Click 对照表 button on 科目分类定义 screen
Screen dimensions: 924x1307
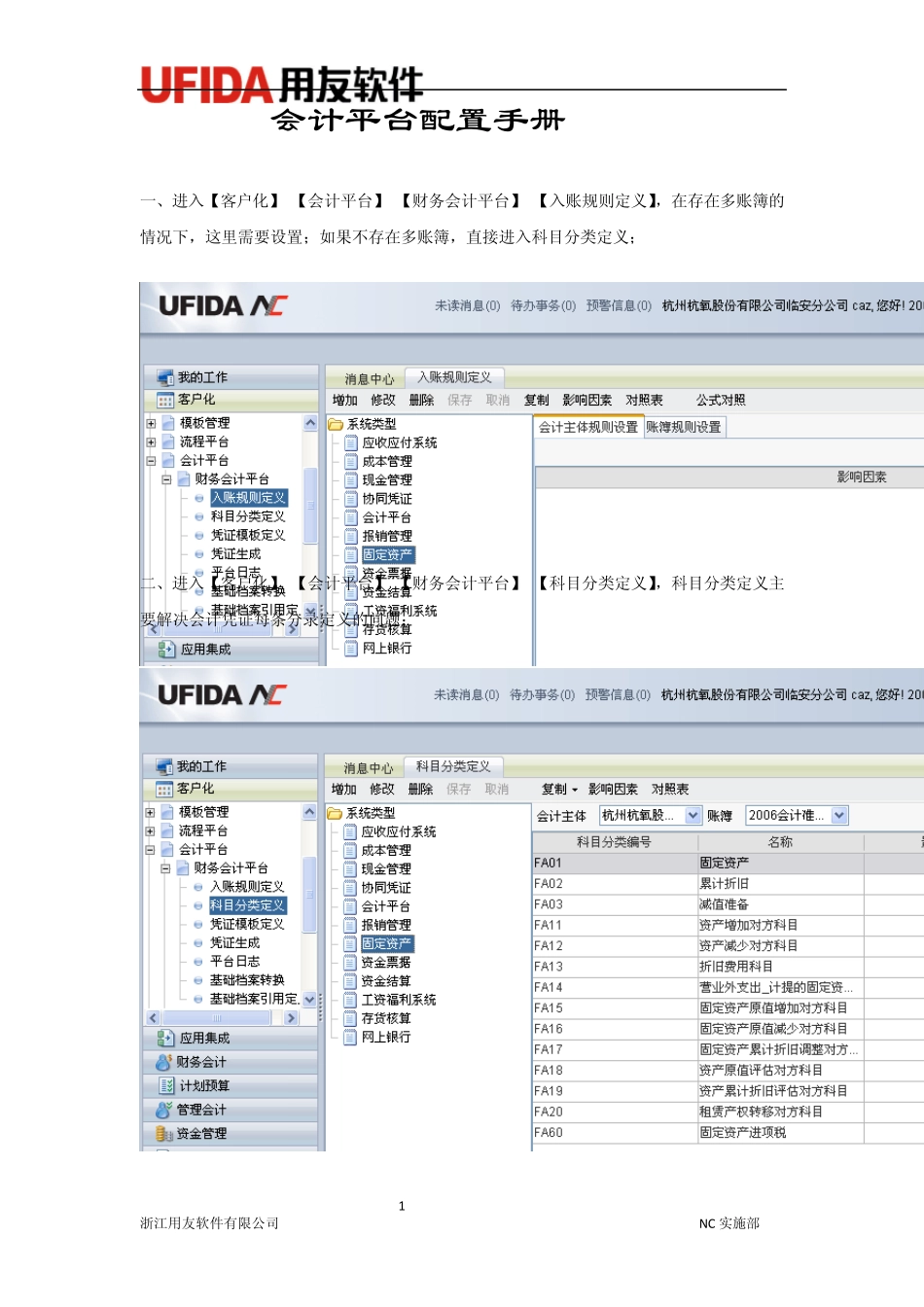click(x=670, y=790)
